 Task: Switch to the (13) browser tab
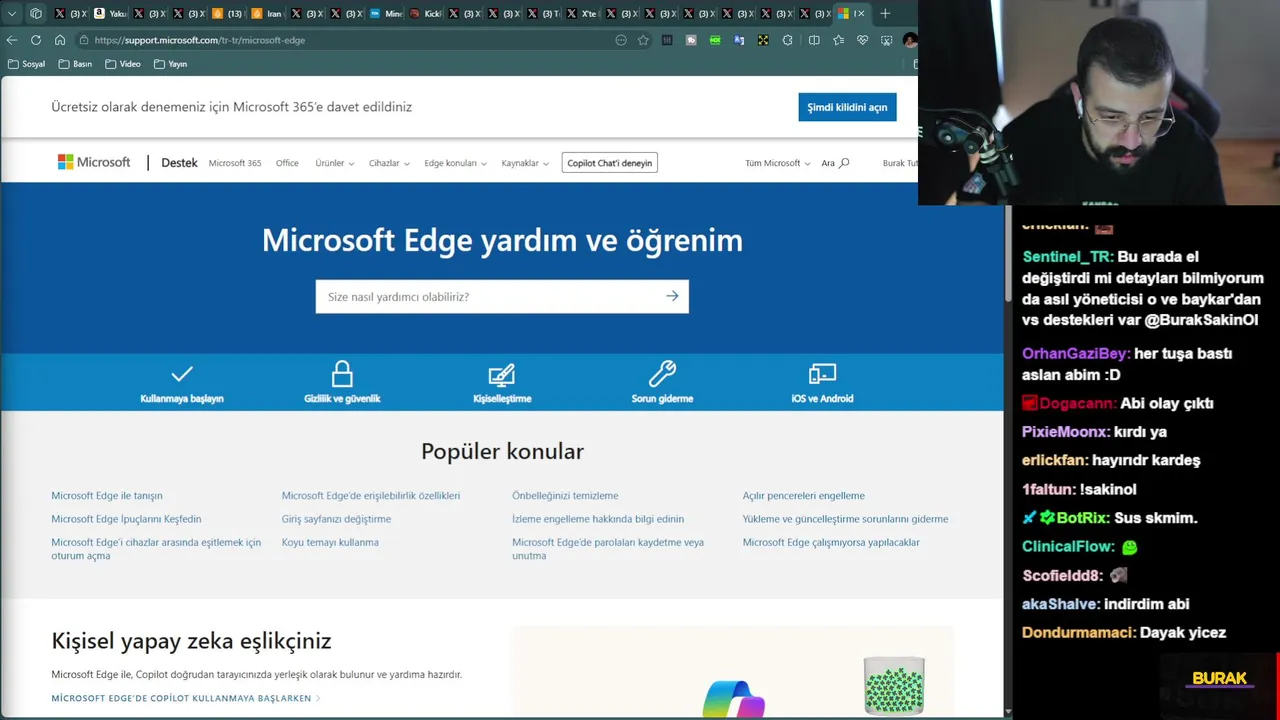pos(228,13)
